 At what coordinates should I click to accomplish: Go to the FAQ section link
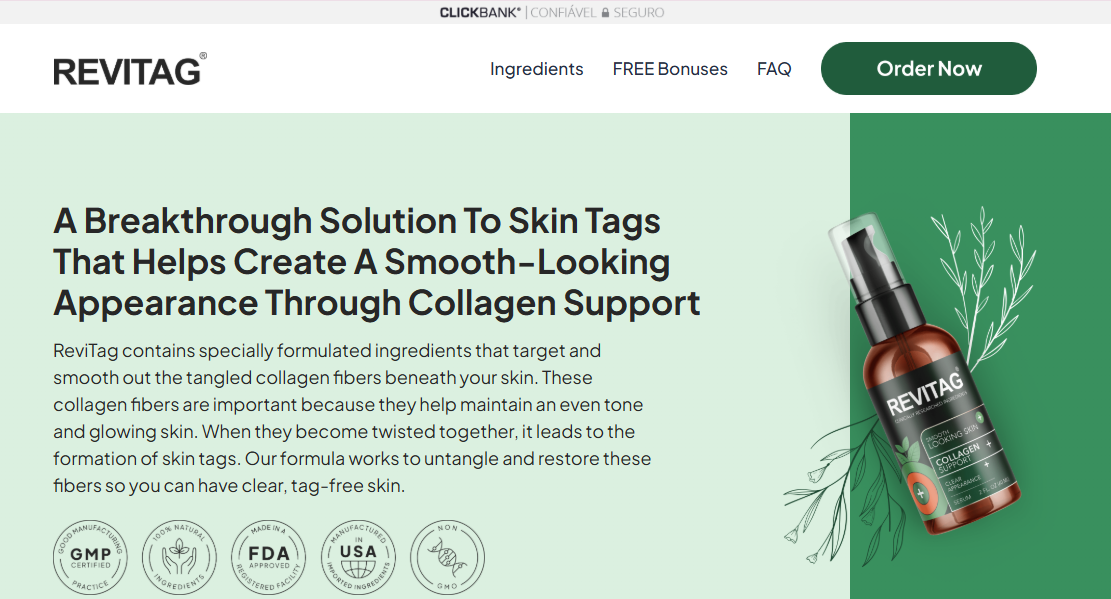coord(774,69)
